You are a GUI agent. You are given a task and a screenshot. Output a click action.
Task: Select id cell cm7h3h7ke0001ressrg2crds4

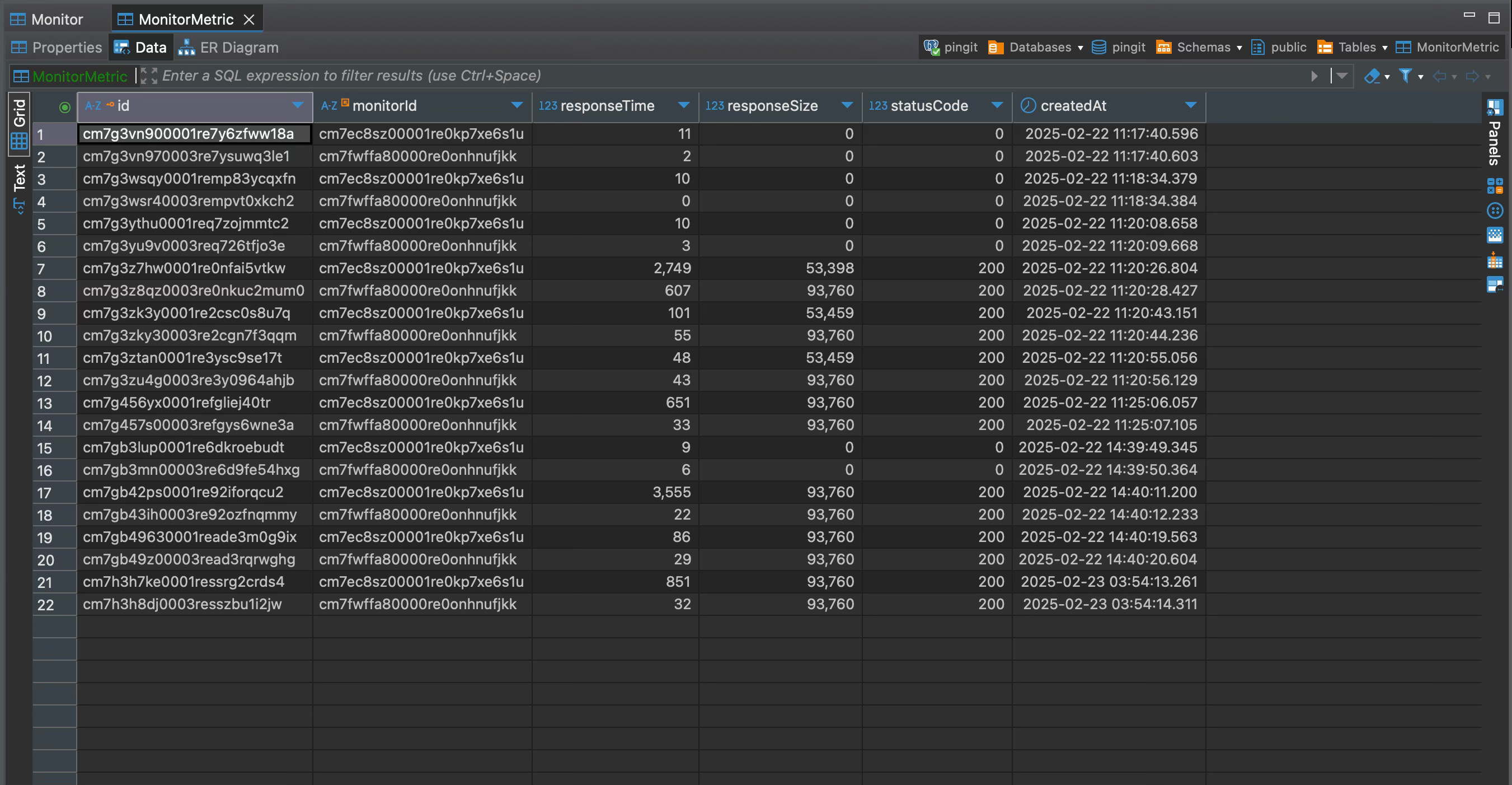tap(194, 582)
